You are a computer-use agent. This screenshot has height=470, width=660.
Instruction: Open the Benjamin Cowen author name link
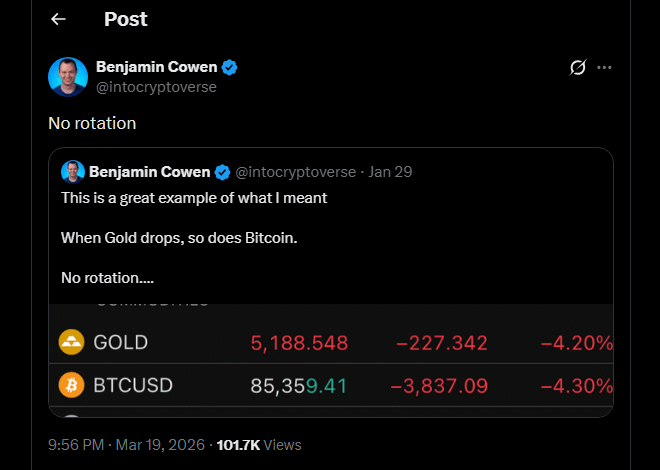(158, 68)
